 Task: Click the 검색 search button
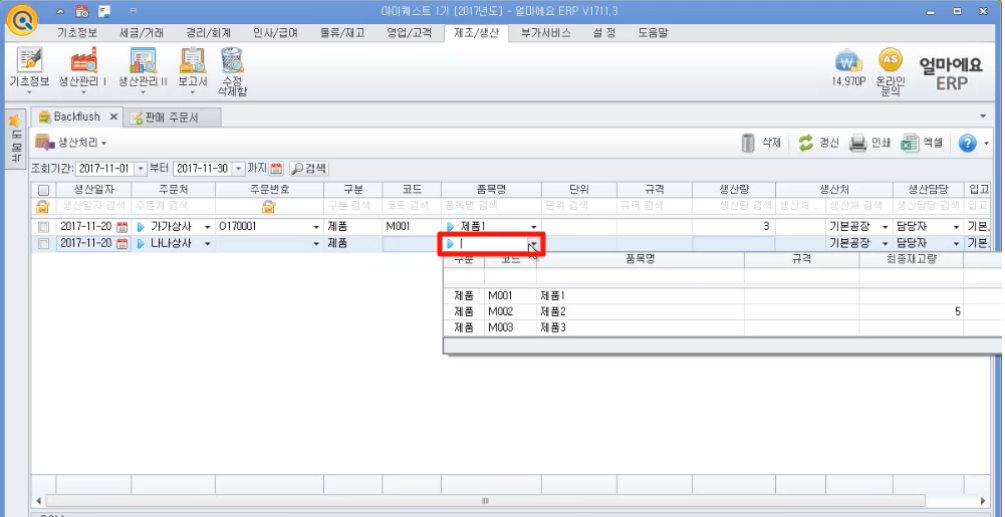click(309, 168)
